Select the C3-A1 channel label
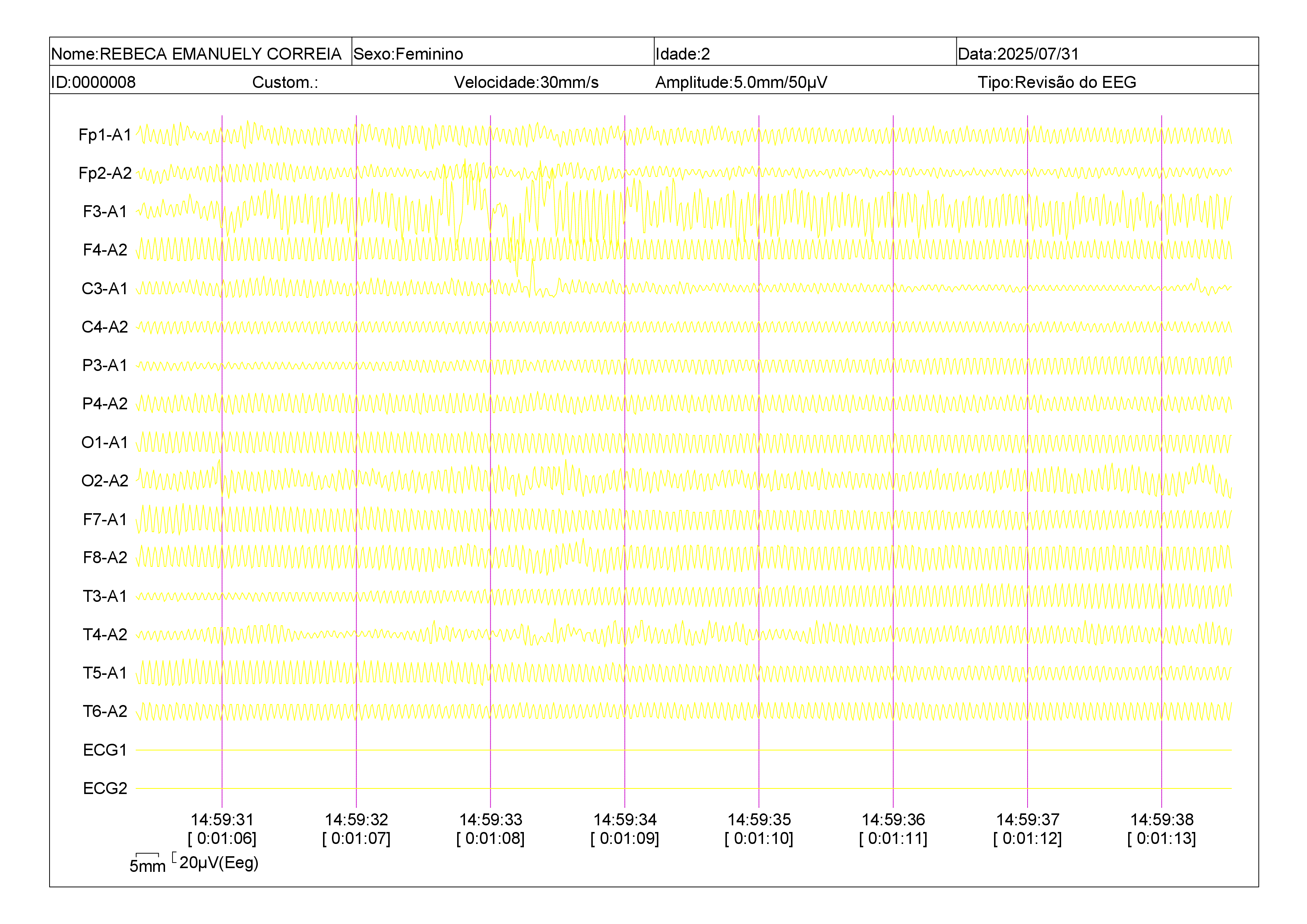1307x924 pixels. 105,289
